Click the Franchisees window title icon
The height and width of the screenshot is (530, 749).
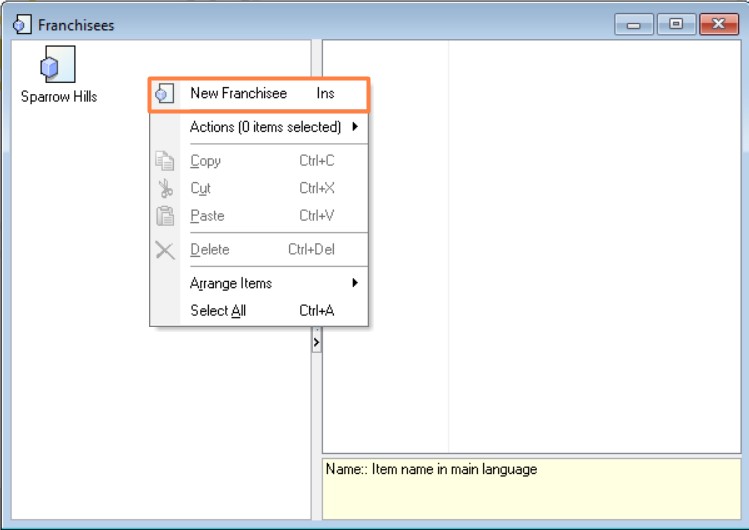click(22, 24)
